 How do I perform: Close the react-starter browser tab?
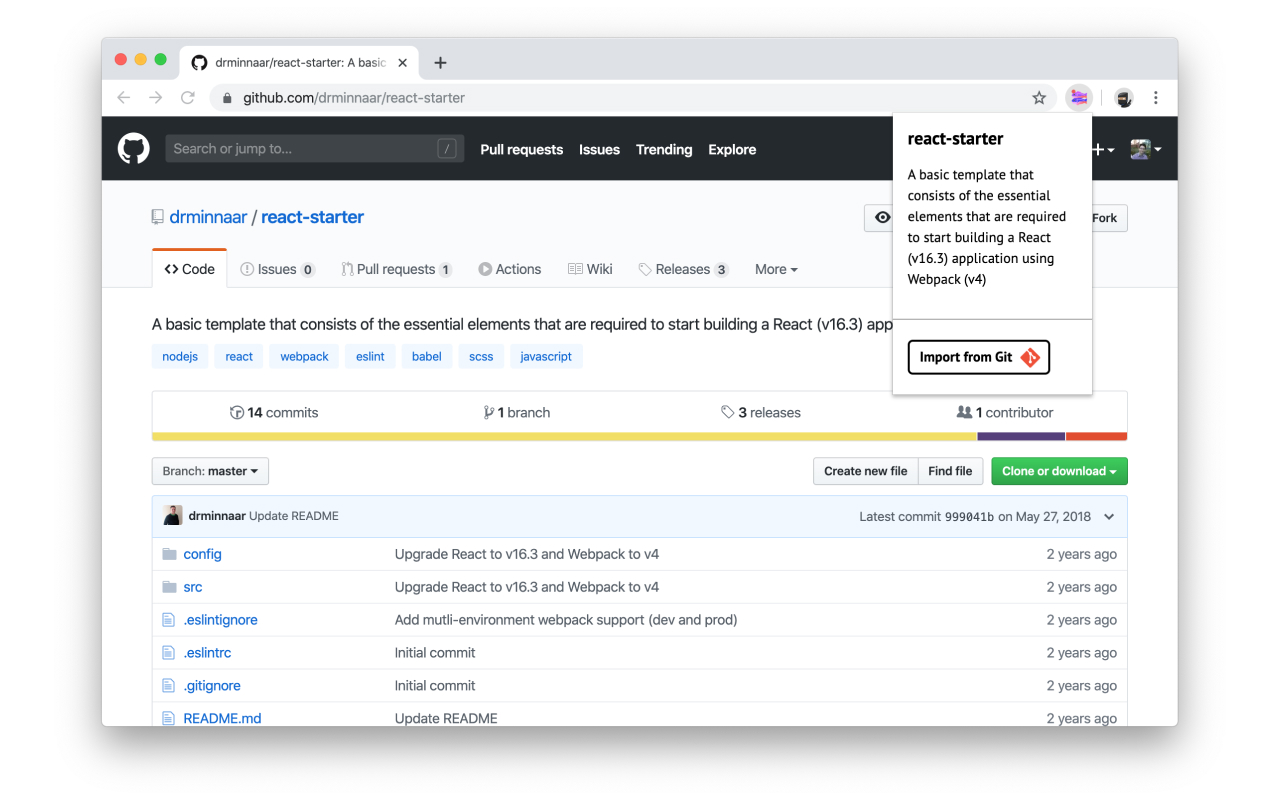402,63
